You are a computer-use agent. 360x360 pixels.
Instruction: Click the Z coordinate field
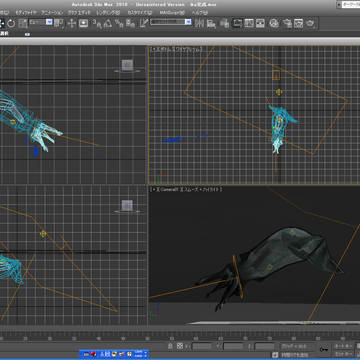pos(265,346)
